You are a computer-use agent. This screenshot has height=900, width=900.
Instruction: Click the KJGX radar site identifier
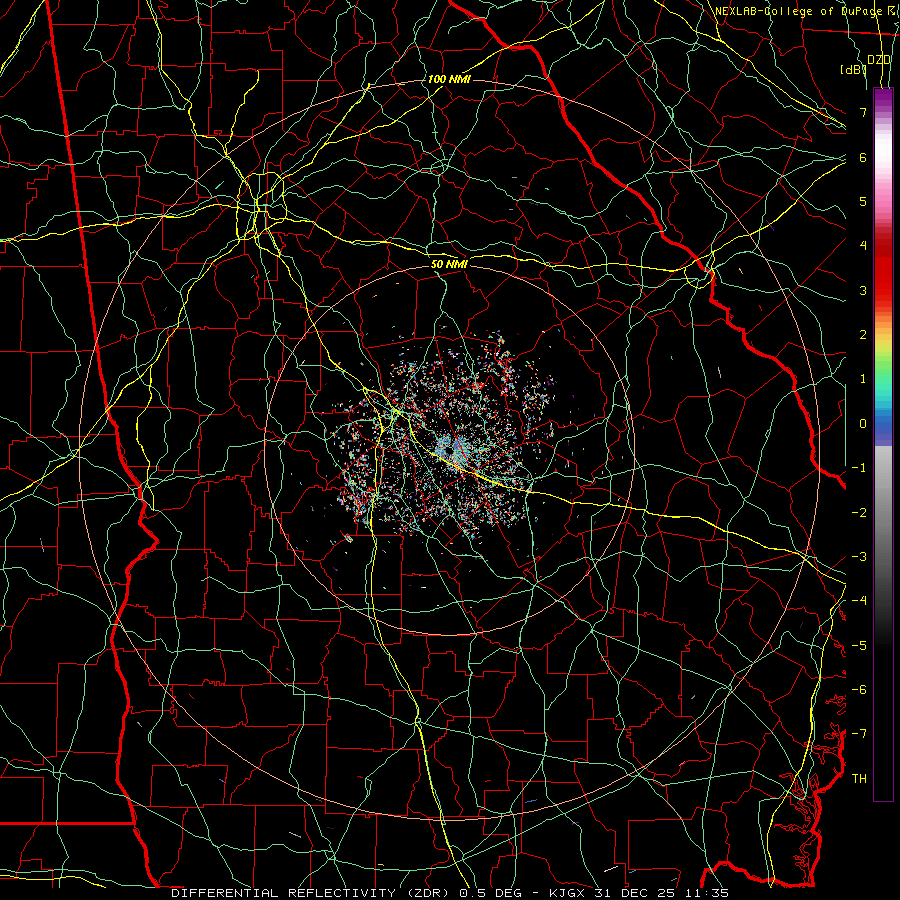pyautogui.click(x=569, y=893)
